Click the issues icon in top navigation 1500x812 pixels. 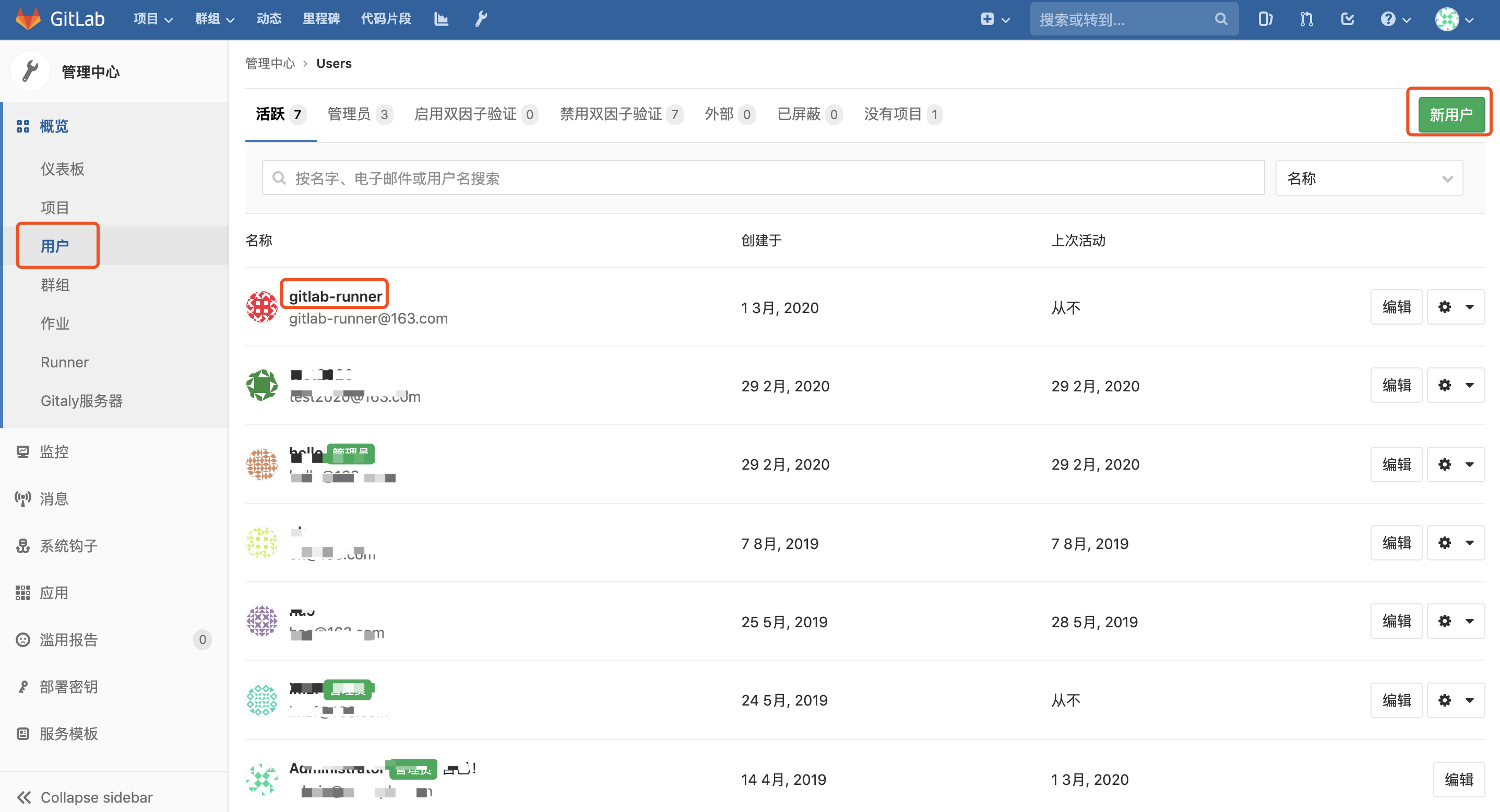pos(1265,19)
